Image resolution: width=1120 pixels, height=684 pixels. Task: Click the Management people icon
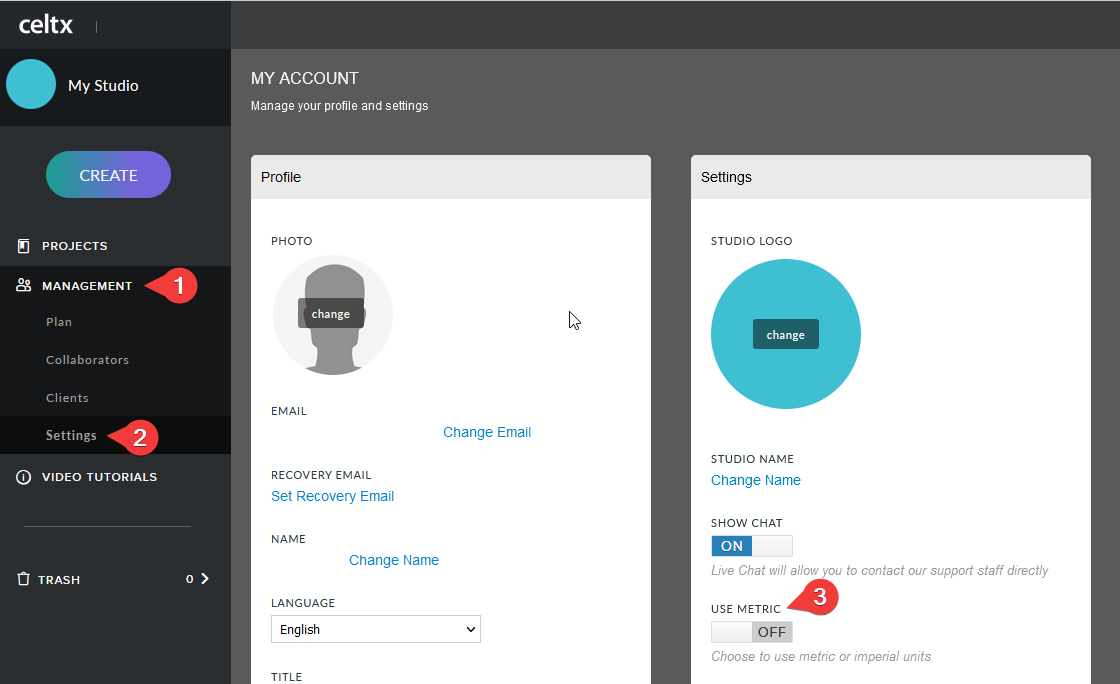point(24,285)
